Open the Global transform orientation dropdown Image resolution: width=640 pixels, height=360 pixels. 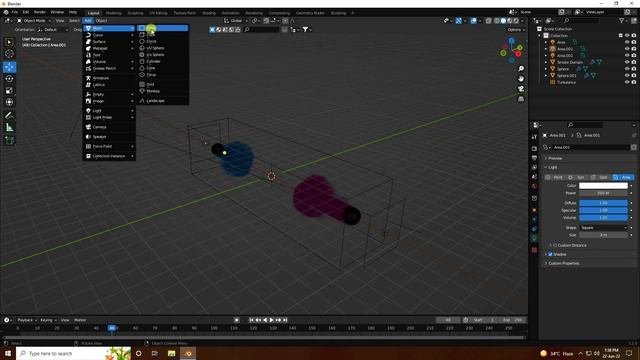click(236, 20)
